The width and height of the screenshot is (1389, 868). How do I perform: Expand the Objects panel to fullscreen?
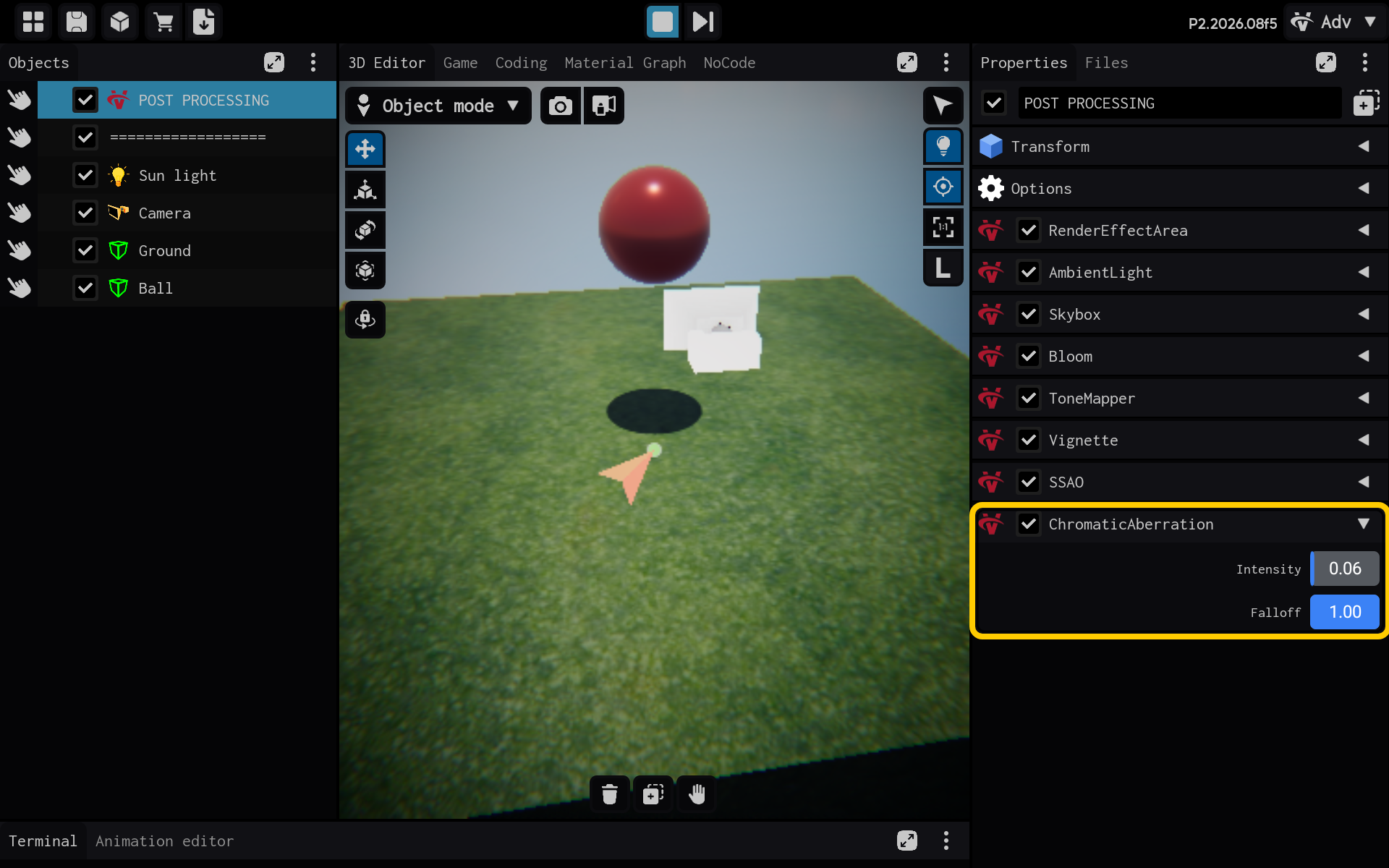[274, 62]
